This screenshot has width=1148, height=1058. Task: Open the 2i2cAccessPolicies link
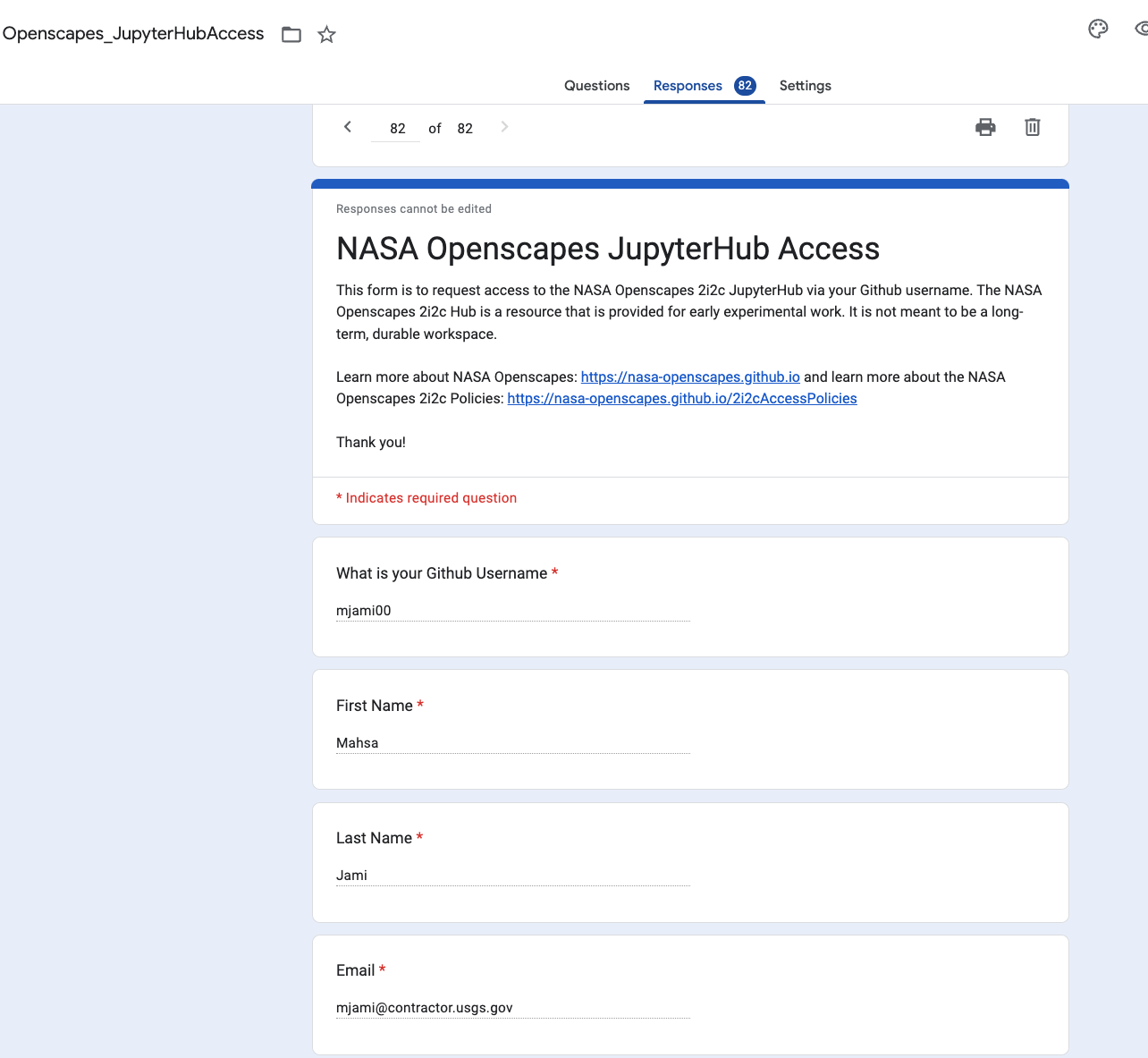pyautogui.click(x=682, y=398)
